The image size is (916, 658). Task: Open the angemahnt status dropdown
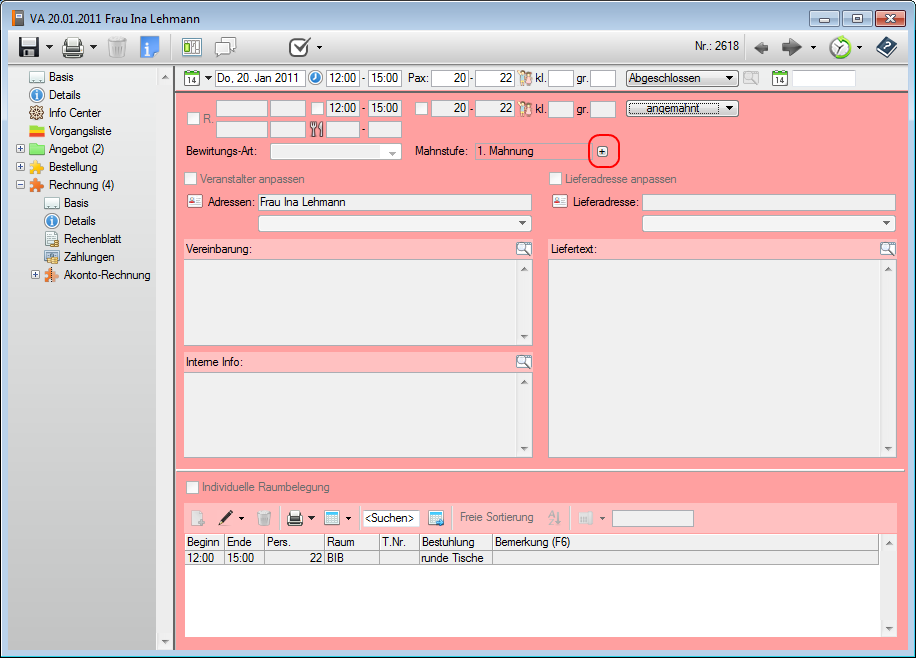(682, 108)
